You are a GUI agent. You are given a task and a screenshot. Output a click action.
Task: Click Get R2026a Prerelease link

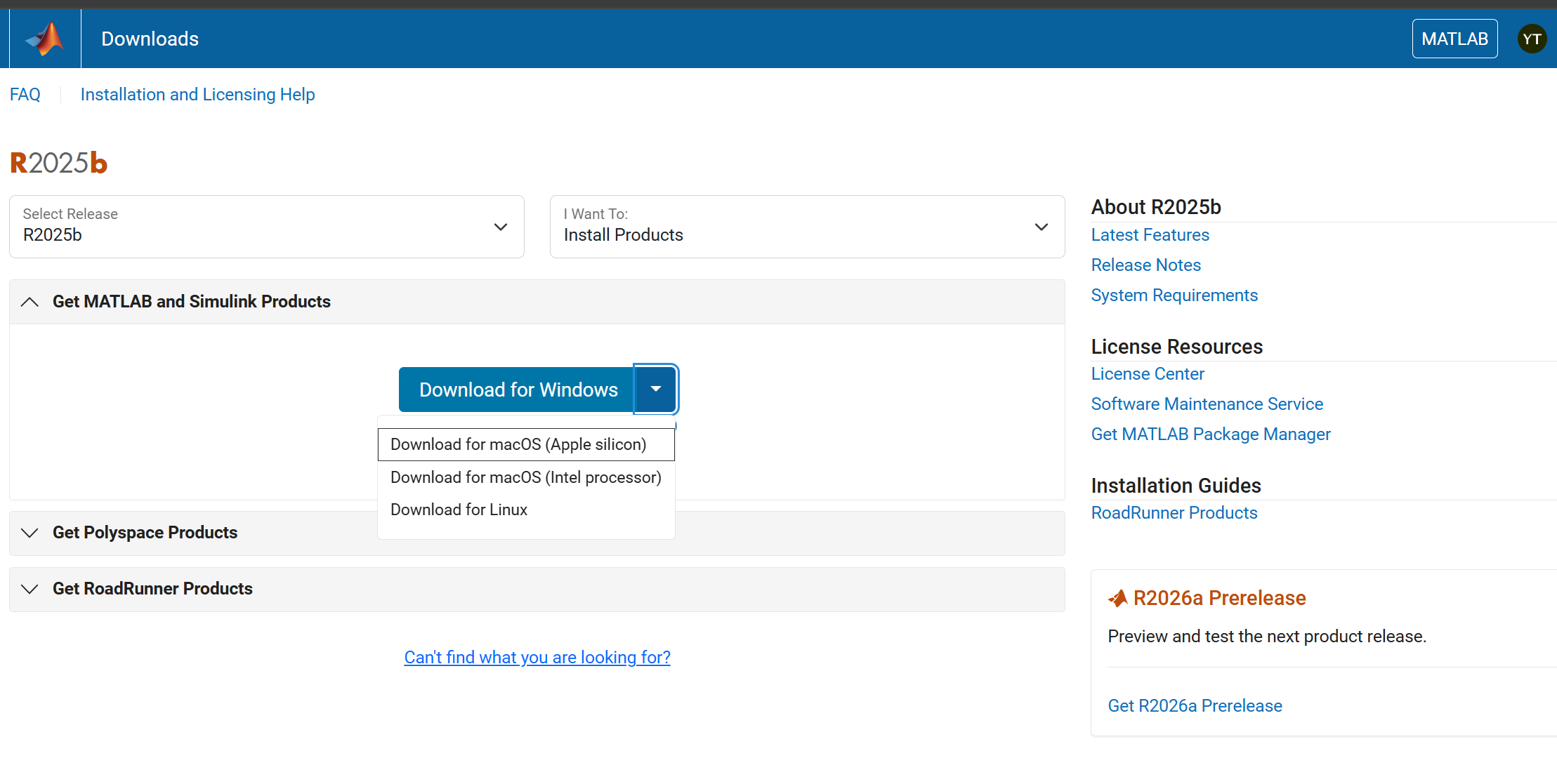coord(1194,705)
